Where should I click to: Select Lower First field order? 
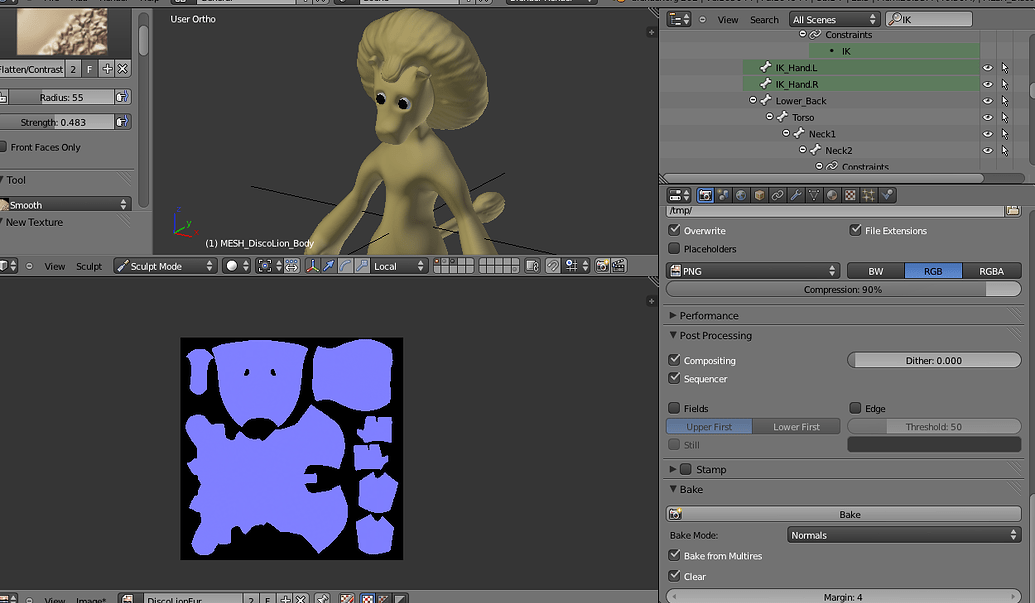point(796,426)
